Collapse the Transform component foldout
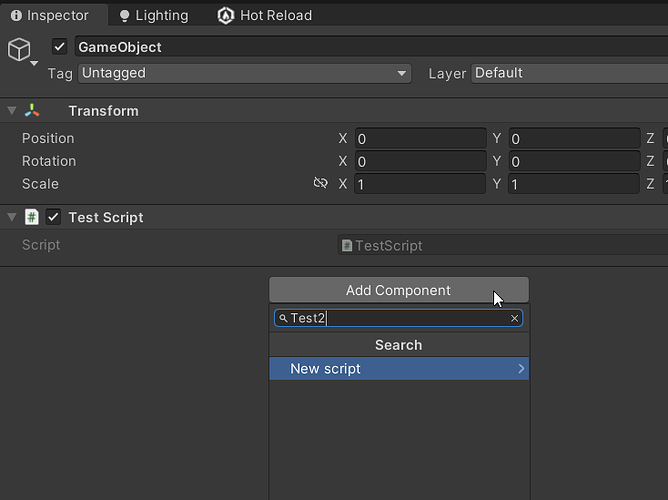668x500 pixels. 12,111
